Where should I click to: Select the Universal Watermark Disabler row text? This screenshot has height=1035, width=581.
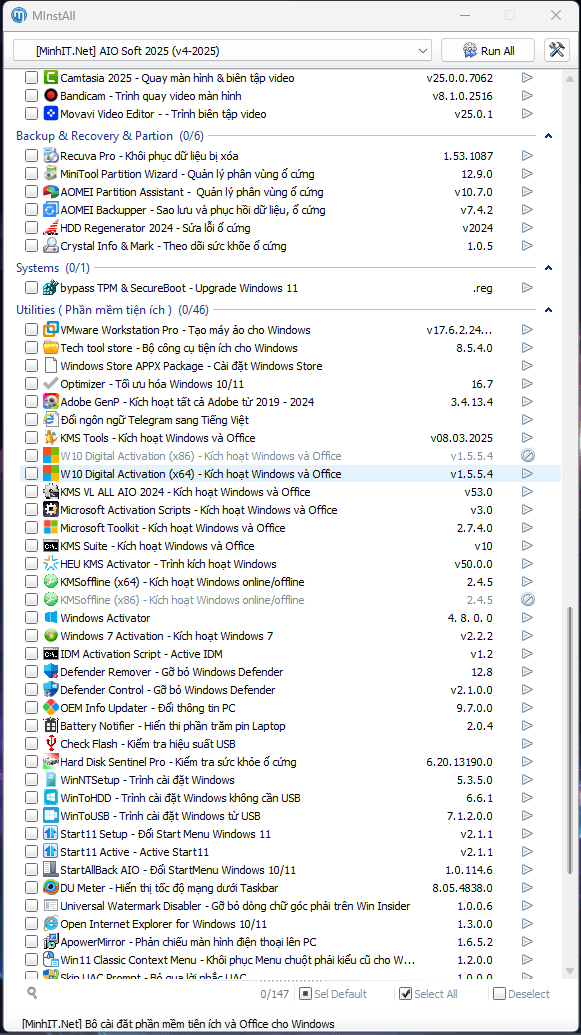click(235, 906)
